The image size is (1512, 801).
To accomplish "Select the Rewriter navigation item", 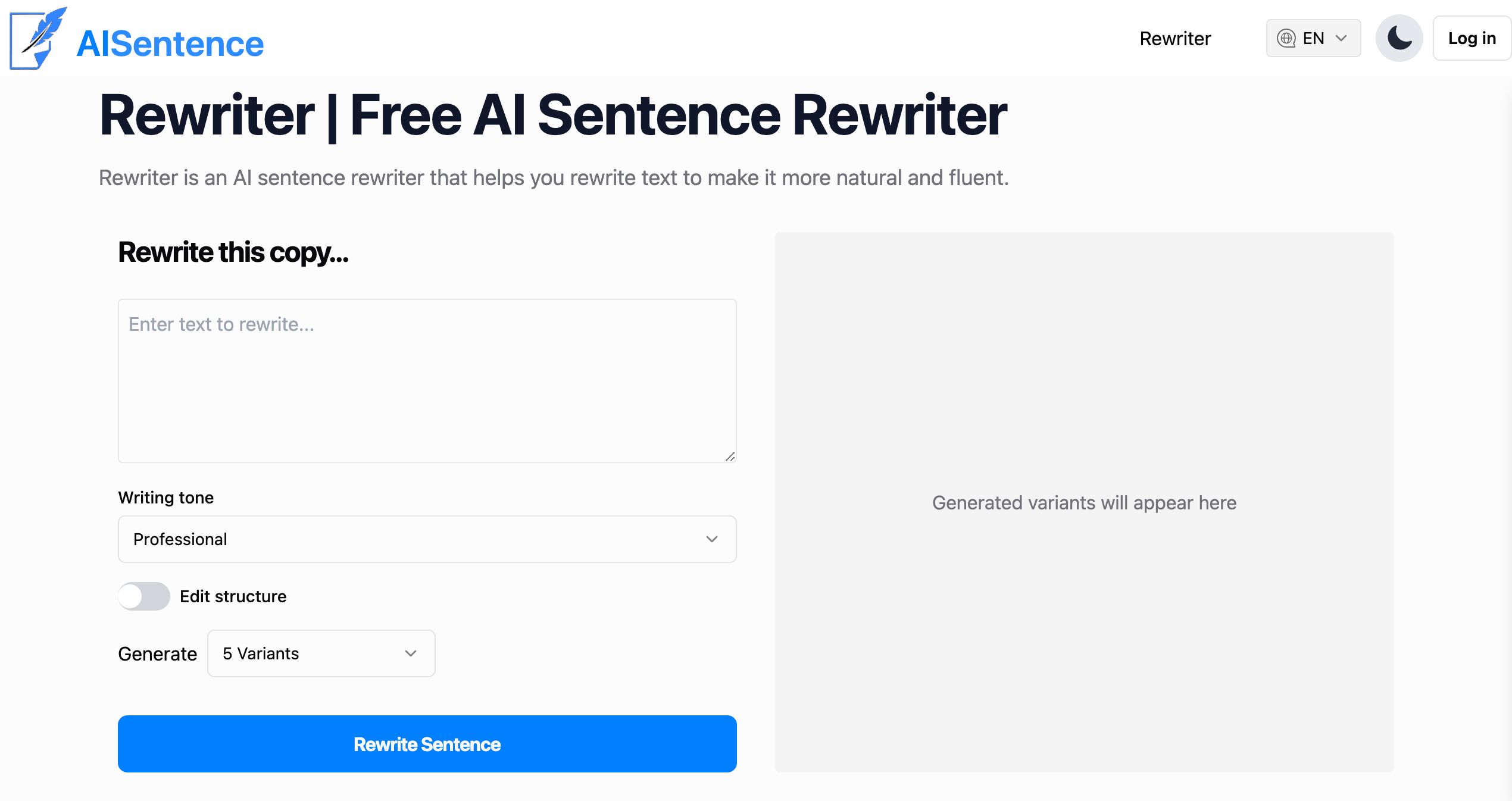I will click(1174, 38).
